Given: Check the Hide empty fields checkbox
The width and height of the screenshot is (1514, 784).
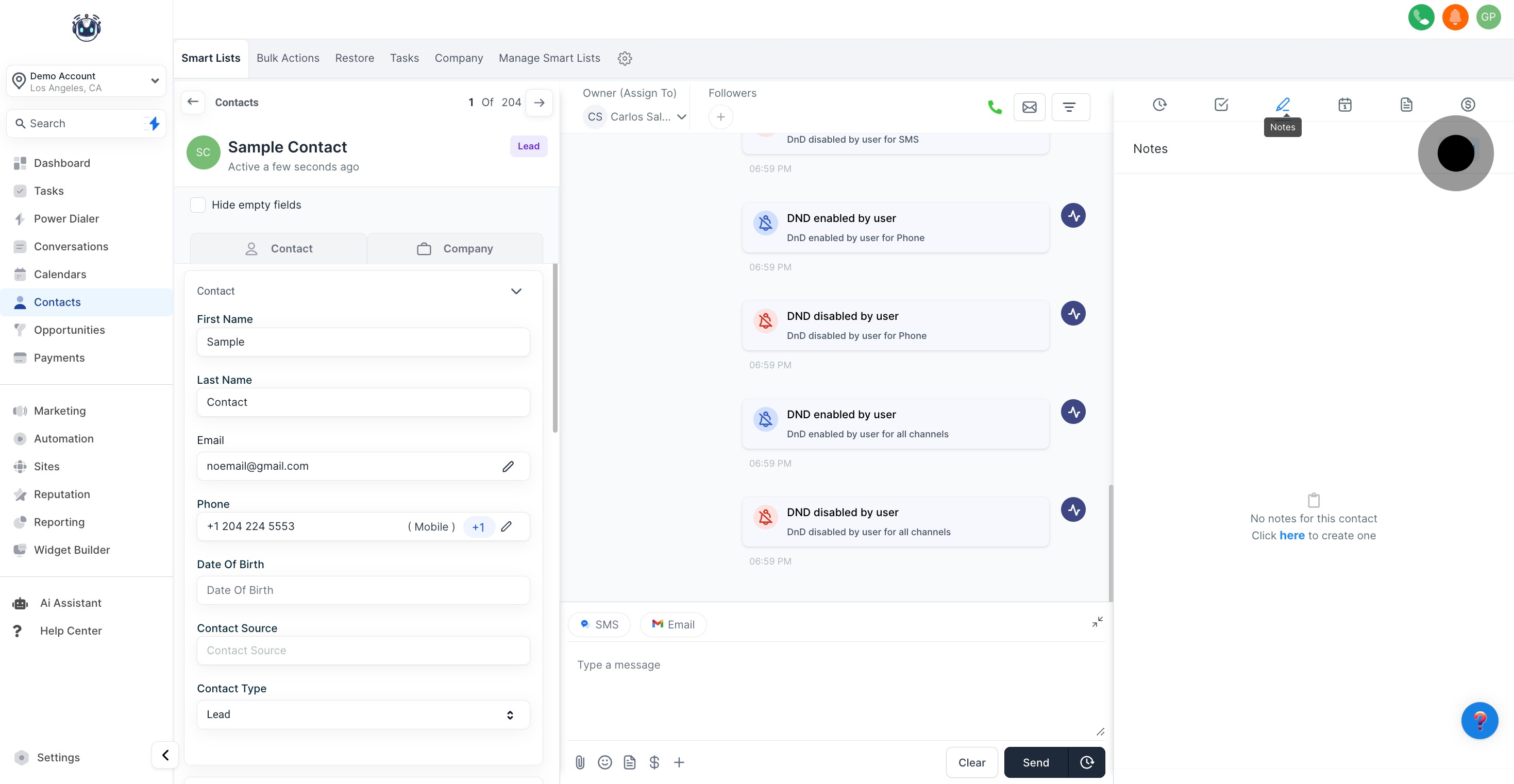Looking at the screenshot, I should tap(198, 204).
